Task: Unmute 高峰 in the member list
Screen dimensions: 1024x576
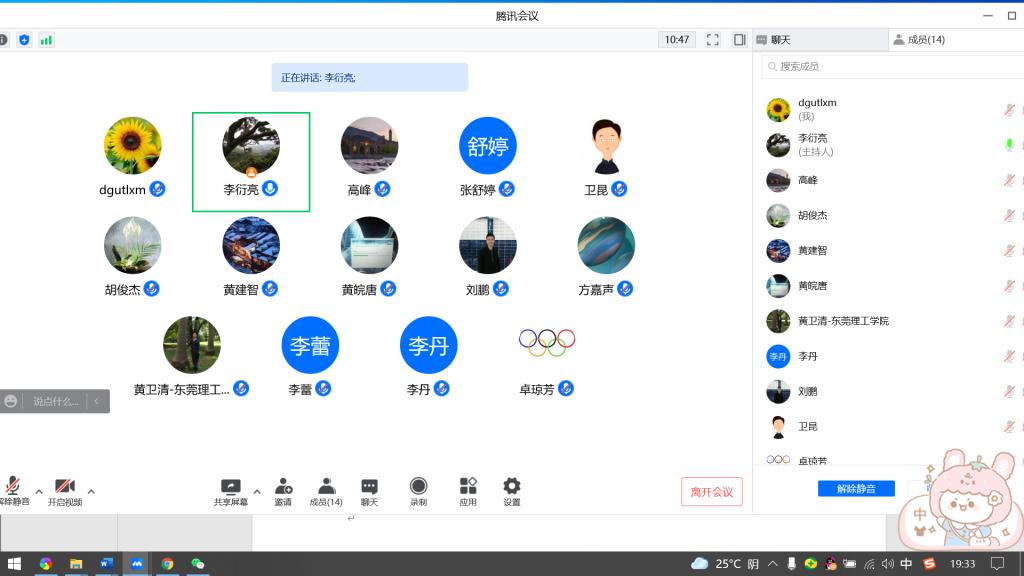Action: [1010, 180]
